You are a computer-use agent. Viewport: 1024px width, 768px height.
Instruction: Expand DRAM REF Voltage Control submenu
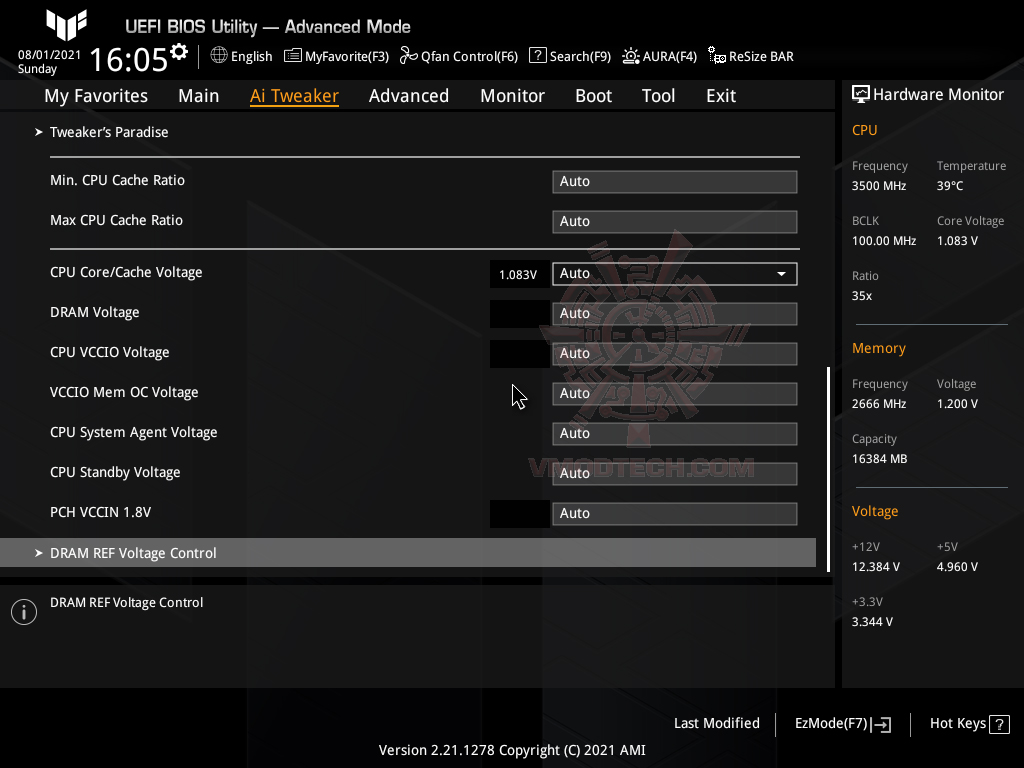click(x=408, y=552)
